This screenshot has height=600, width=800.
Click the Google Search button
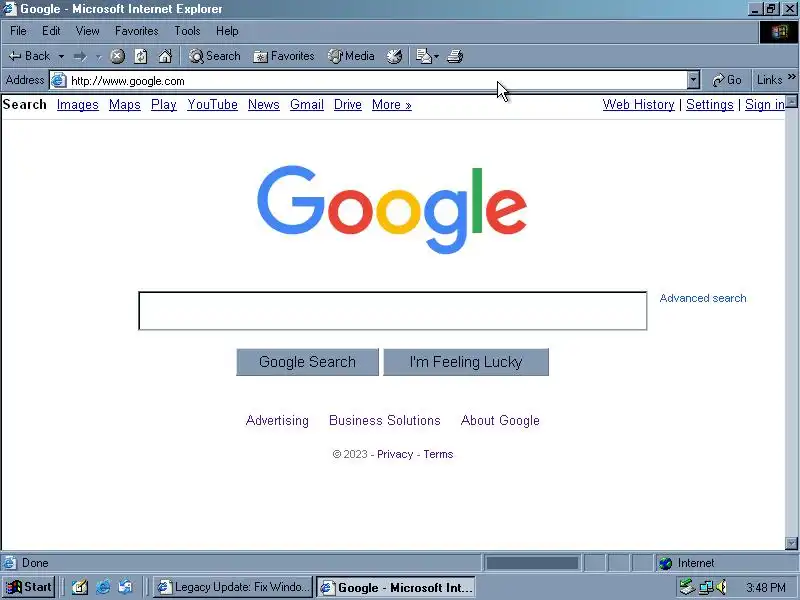point(307,362)
